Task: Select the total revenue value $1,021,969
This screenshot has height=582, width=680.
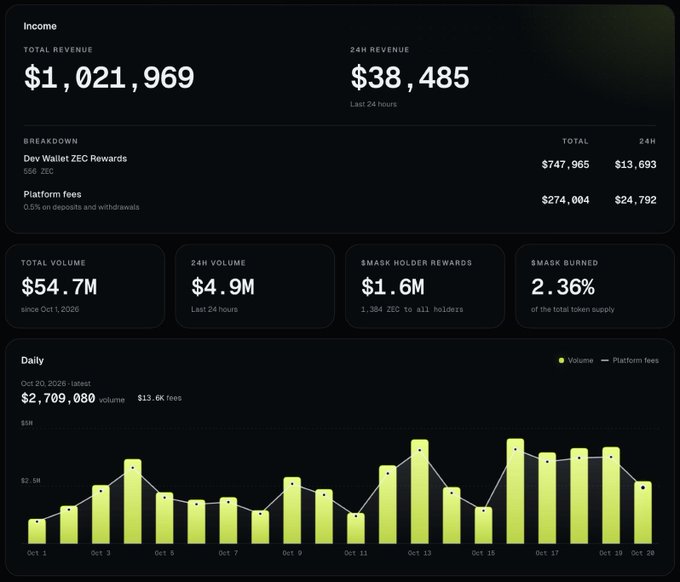Action: pos(109,78)
